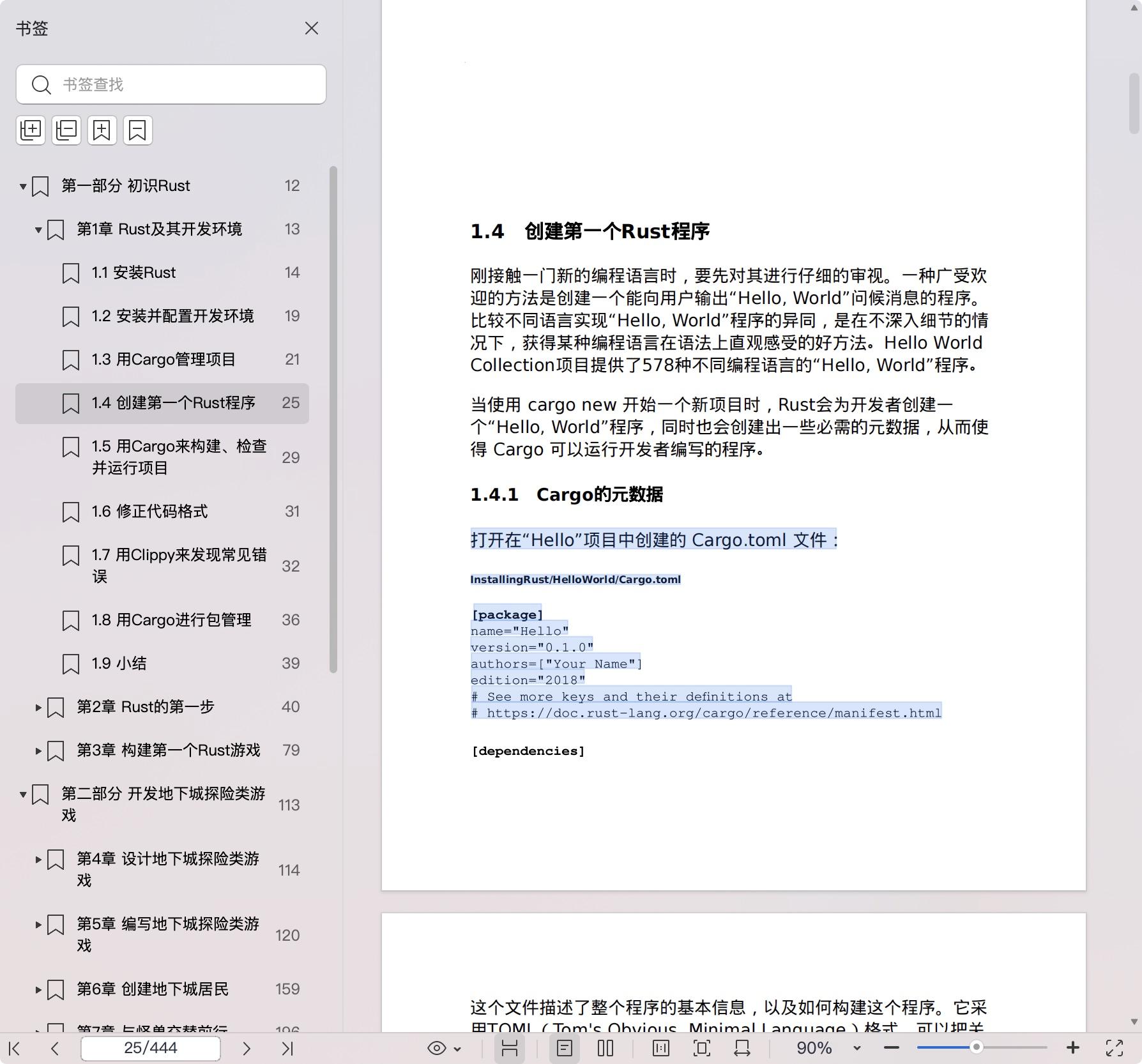
Task: Add a new bookmark icon
Action: (x=102, y=130)
